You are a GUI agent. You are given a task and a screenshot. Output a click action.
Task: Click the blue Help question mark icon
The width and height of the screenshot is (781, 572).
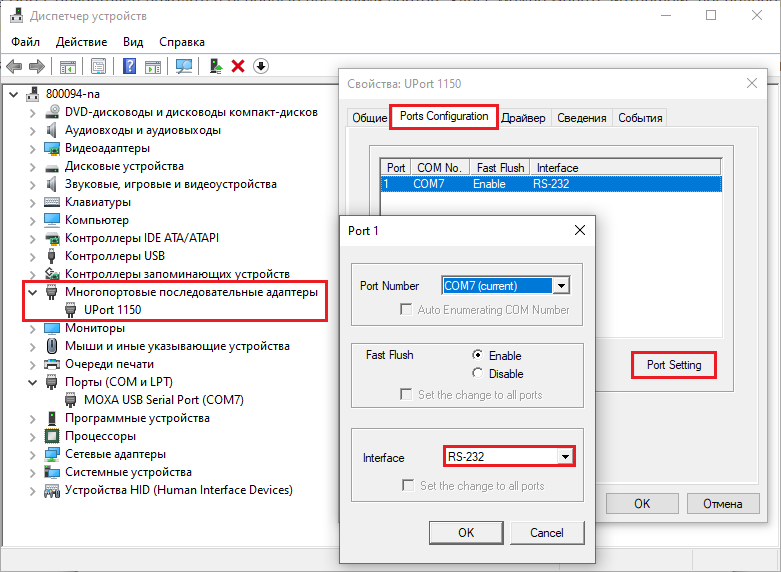pos(129,66)
